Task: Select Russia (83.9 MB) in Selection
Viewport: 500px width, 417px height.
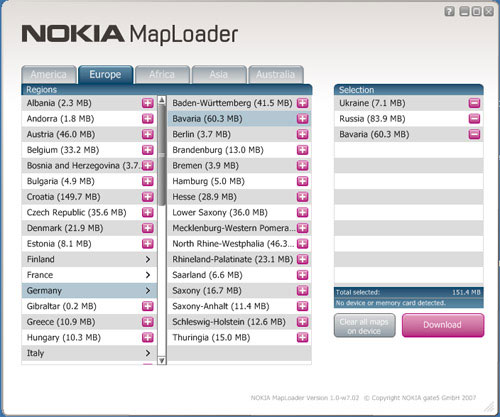Action: pyautogui.click(x=372, y=119)
